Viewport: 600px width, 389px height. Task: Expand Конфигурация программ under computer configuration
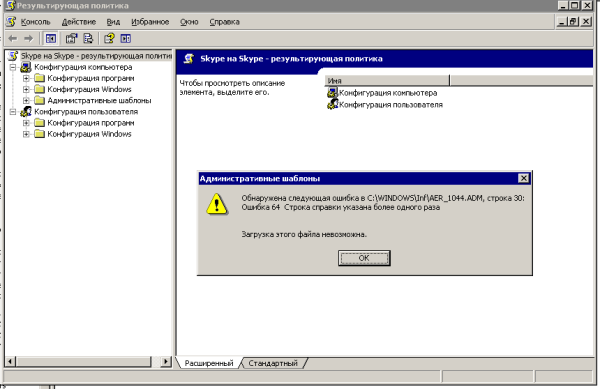pos(26,78)
